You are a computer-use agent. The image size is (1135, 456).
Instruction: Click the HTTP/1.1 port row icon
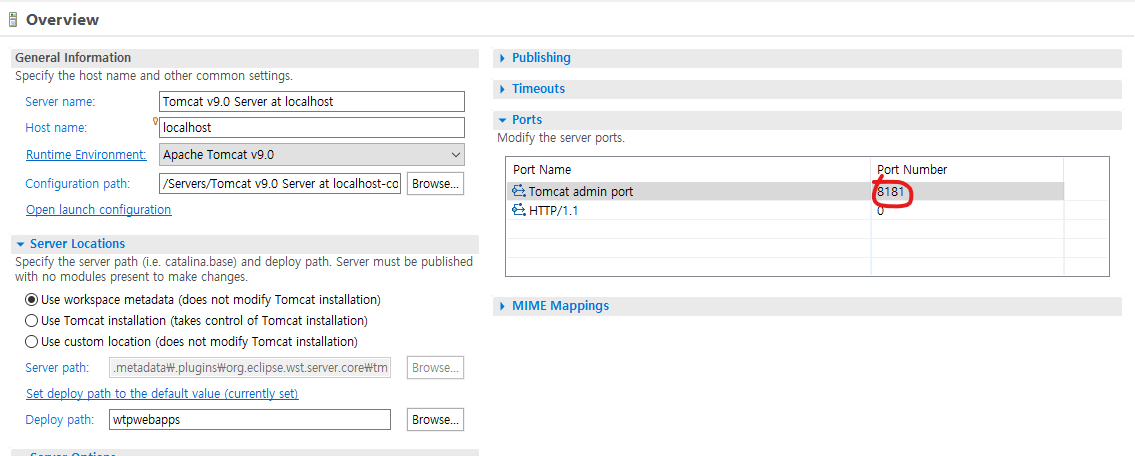pyautogui.click(x=518, y=211)
